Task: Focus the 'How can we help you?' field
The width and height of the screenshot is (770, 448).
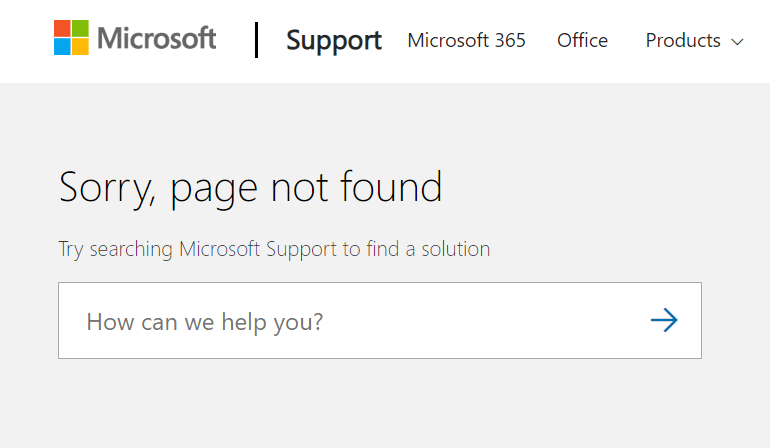Action: [x=350, y=321]
